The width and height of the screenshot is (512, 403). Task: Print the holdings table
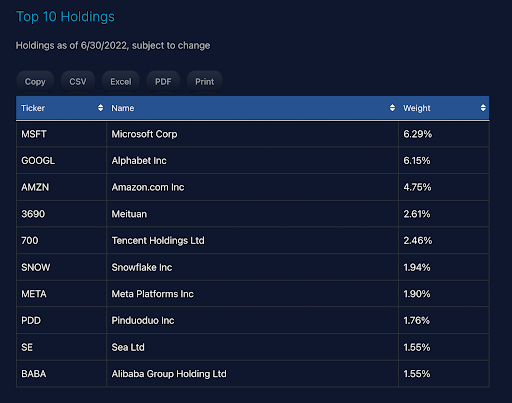click(x=205, y=82)
